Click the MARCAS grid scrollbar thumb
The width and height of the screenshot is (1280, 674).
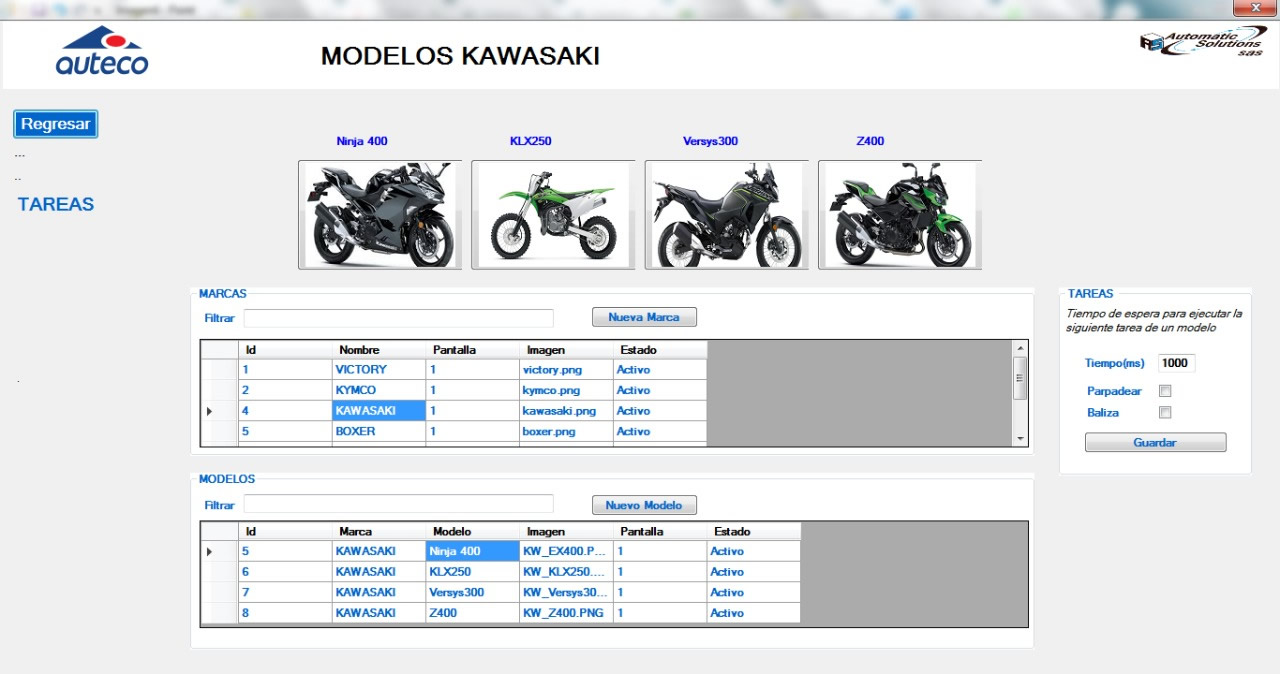pyautogui.click(x=1020, y=378)
